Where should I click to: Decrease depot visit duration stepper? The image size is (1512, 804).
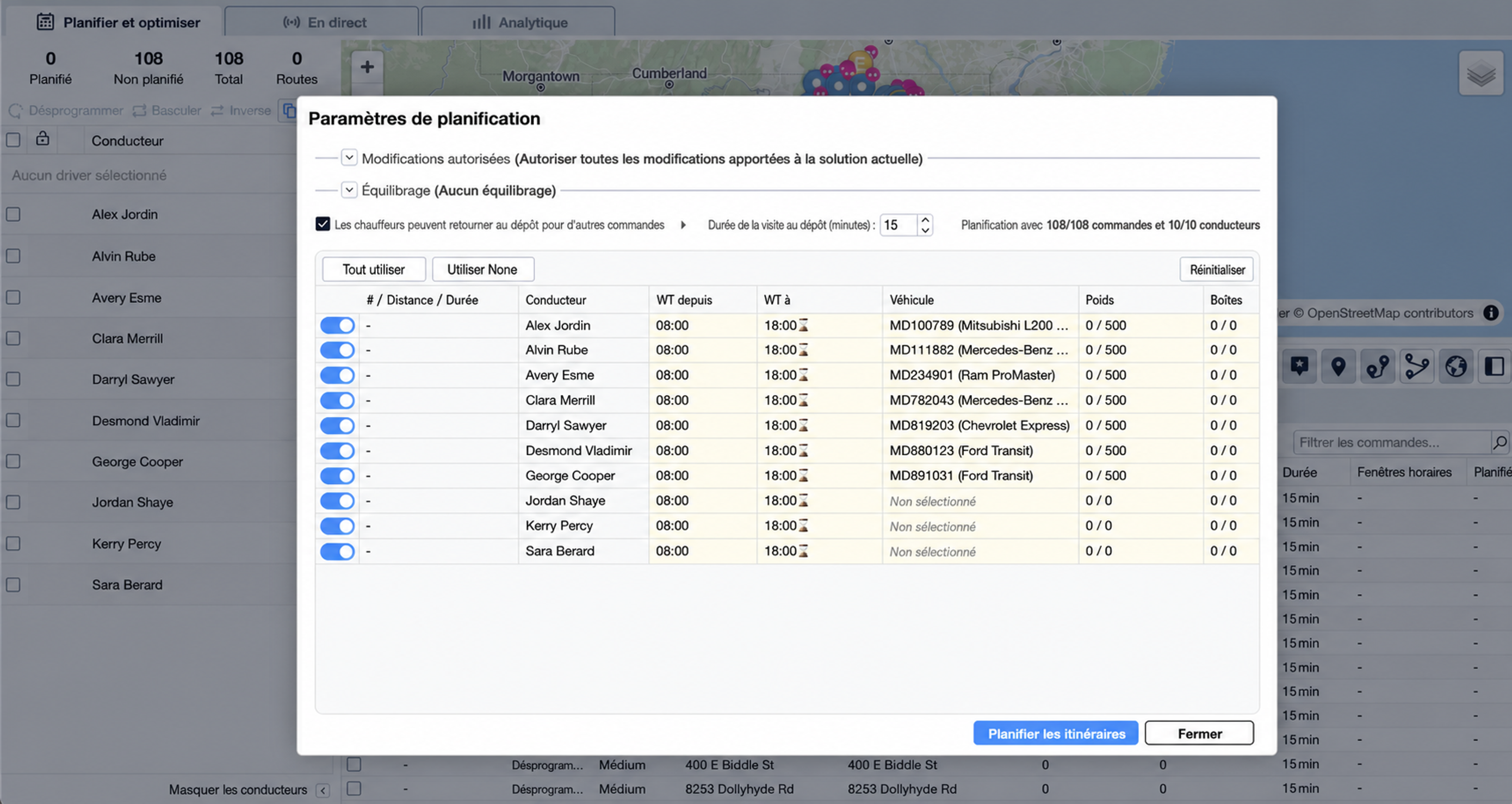tap(925, 230)
